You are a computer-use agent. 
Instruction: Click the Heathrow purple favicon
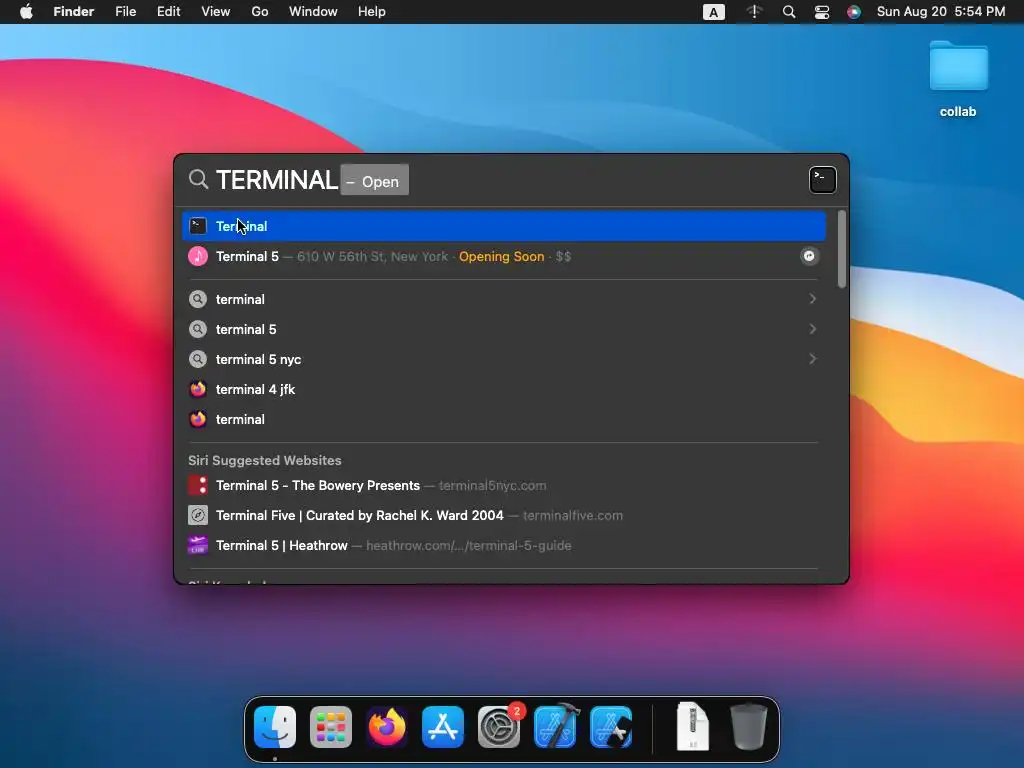[x=198, y=545]
